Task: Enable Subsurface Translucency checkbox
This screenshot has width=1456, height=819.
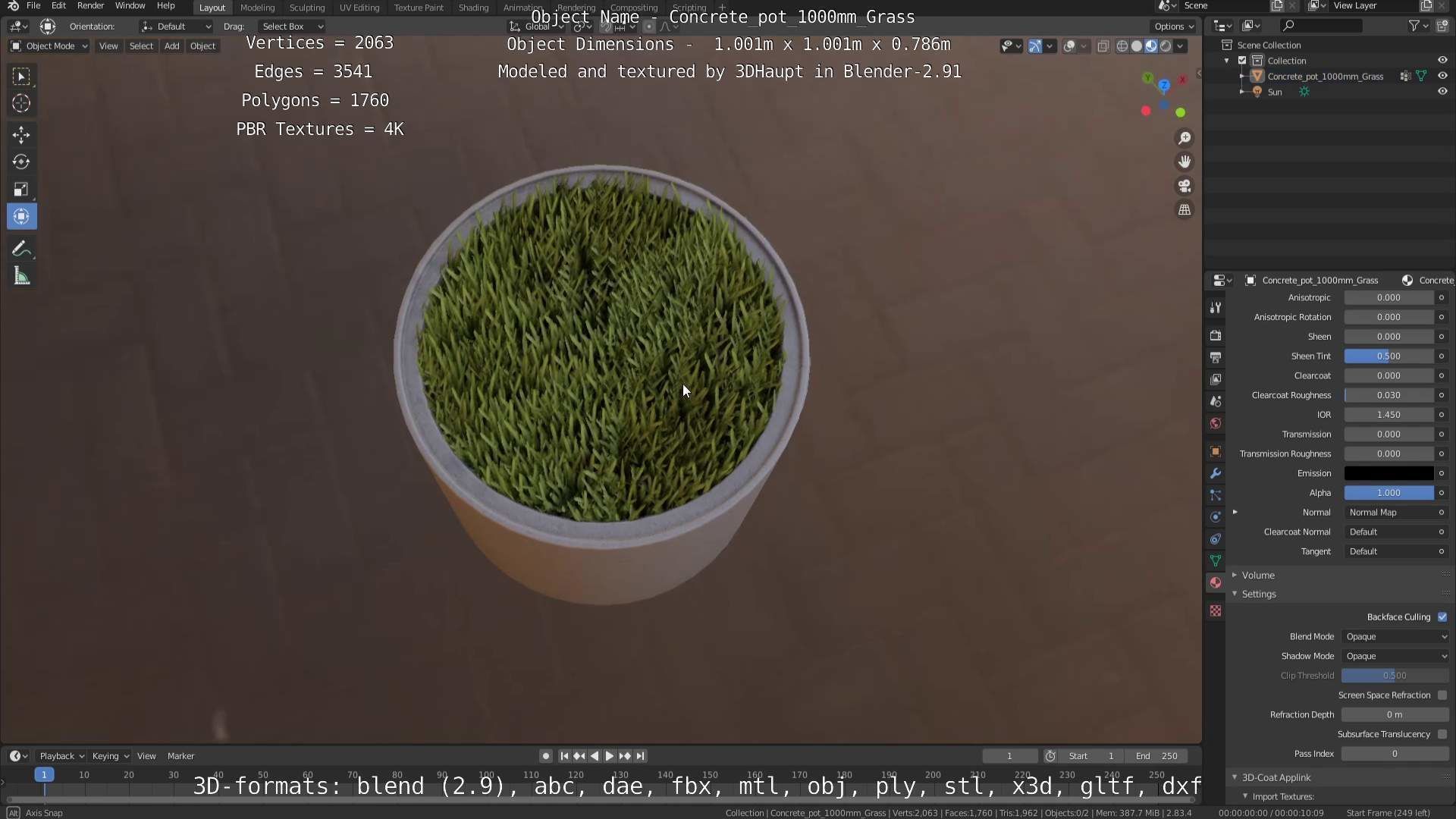Action: coord(1442,734)
